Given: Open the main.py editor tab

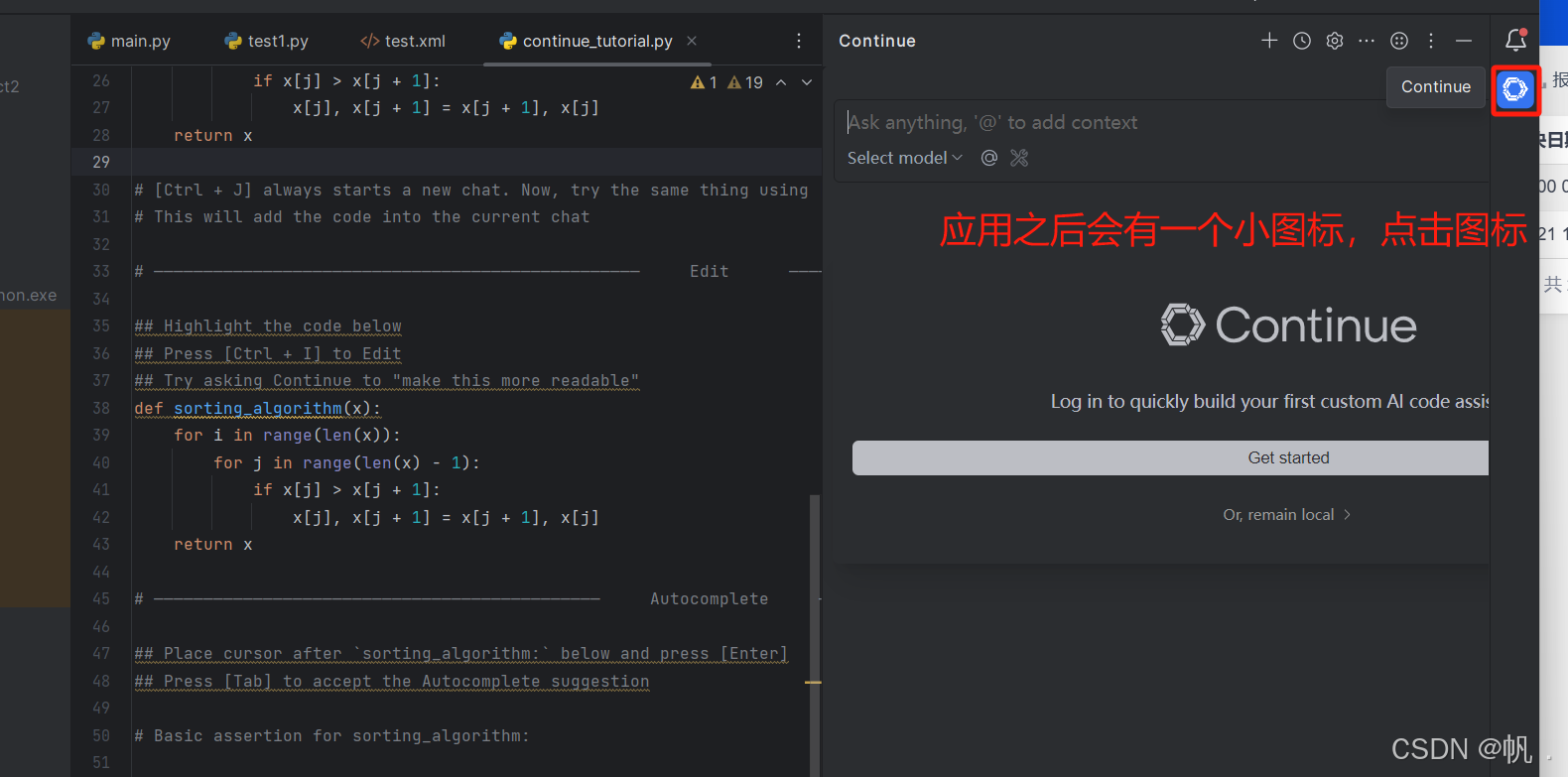Looking at the screenshot, I should click(x=129, y=41).
